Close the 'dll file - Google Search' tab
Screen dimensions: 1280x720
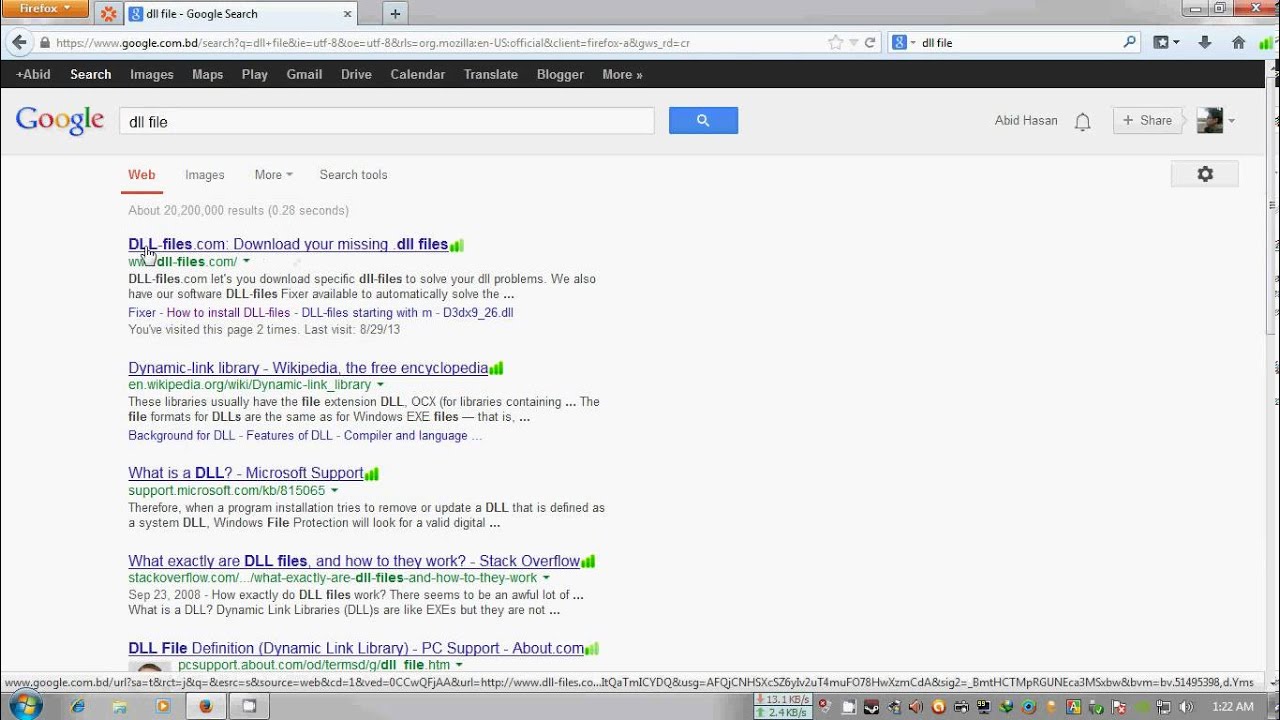(348, 14)
